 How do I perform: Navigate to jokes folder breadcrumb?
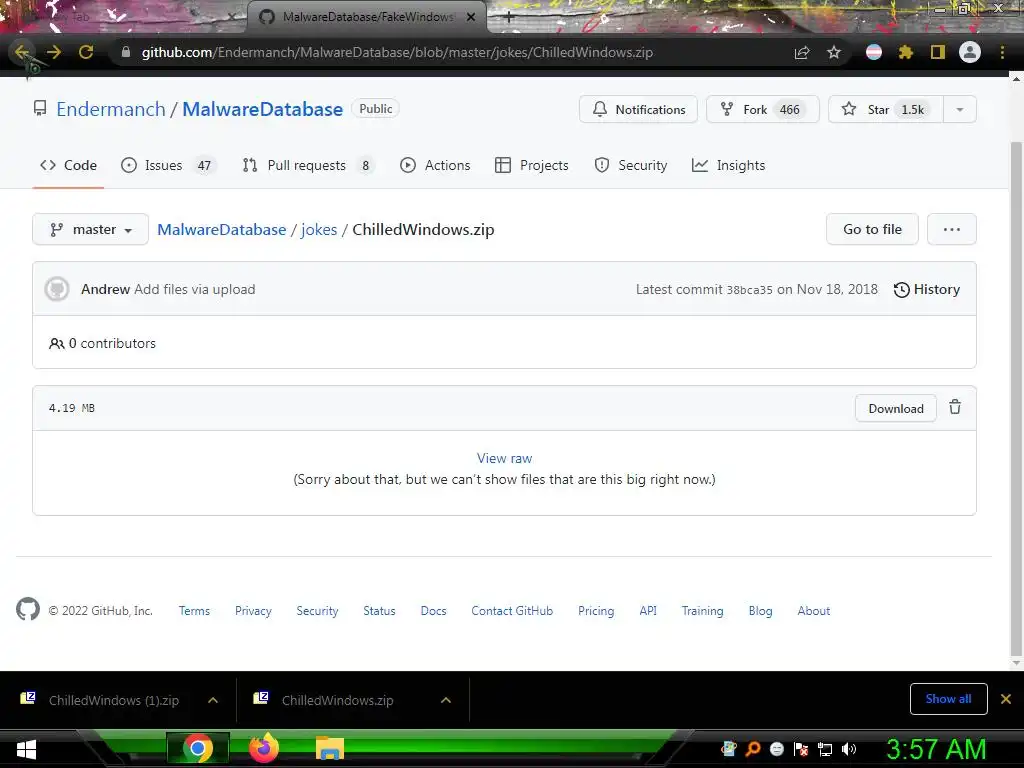tap(319, 229)
